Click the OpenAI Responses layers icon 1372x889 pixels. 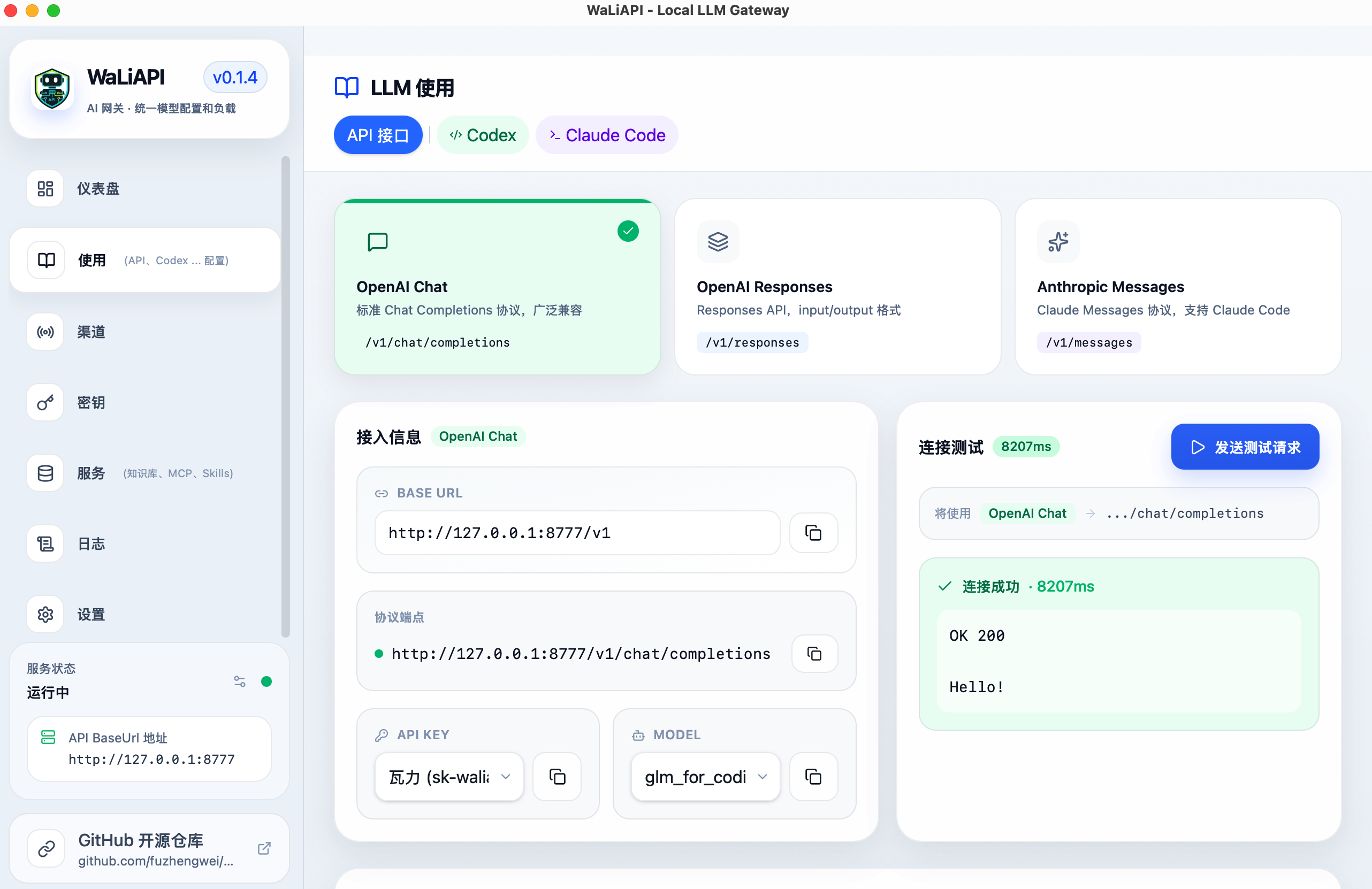tap(718, 242)
